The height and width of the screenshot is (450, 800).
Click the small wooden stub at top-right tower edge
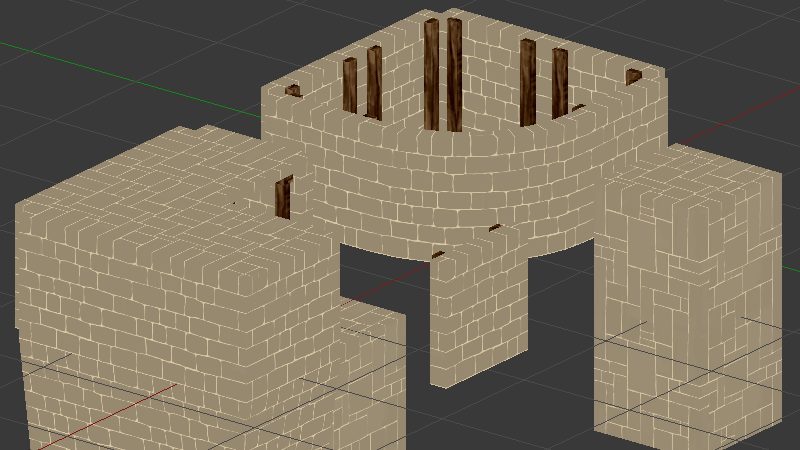coord(633,76)
